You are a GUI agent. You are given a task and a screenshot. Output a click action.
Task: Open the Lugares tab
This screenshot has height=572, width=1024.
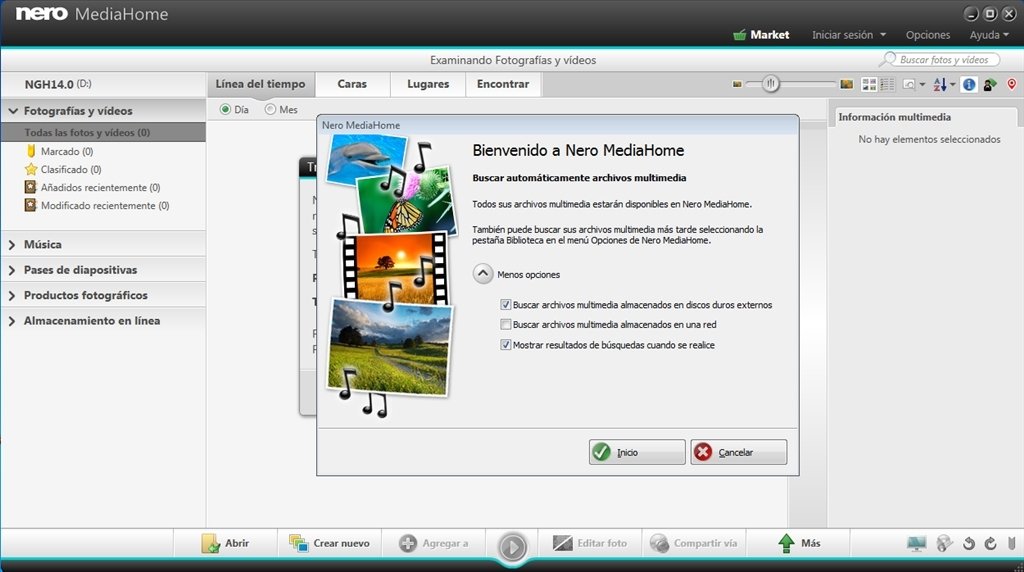tap(428, 84)
